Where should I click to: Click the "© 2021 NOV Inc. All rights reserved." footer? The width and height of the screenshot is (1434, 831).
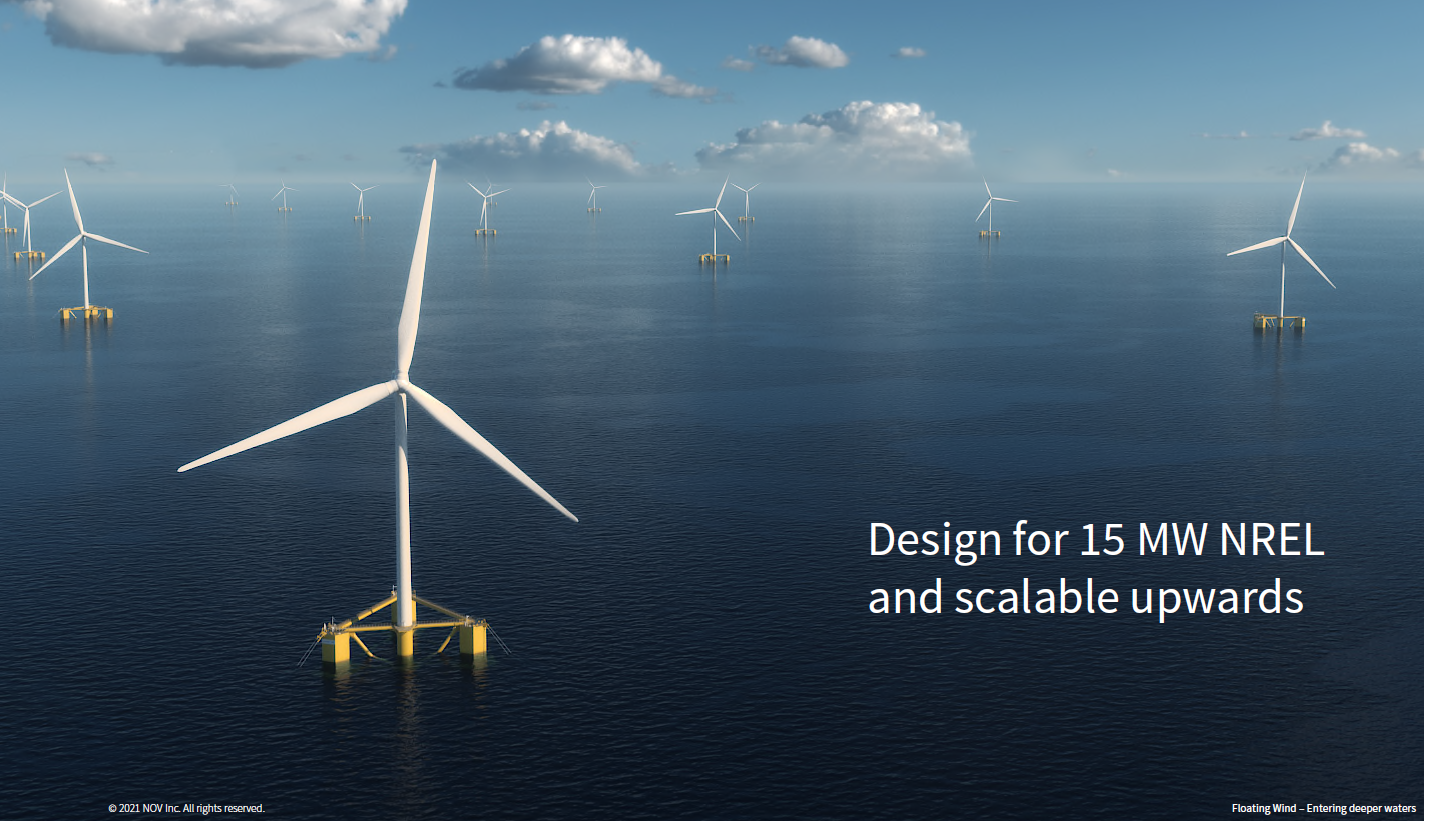point(186,808)
